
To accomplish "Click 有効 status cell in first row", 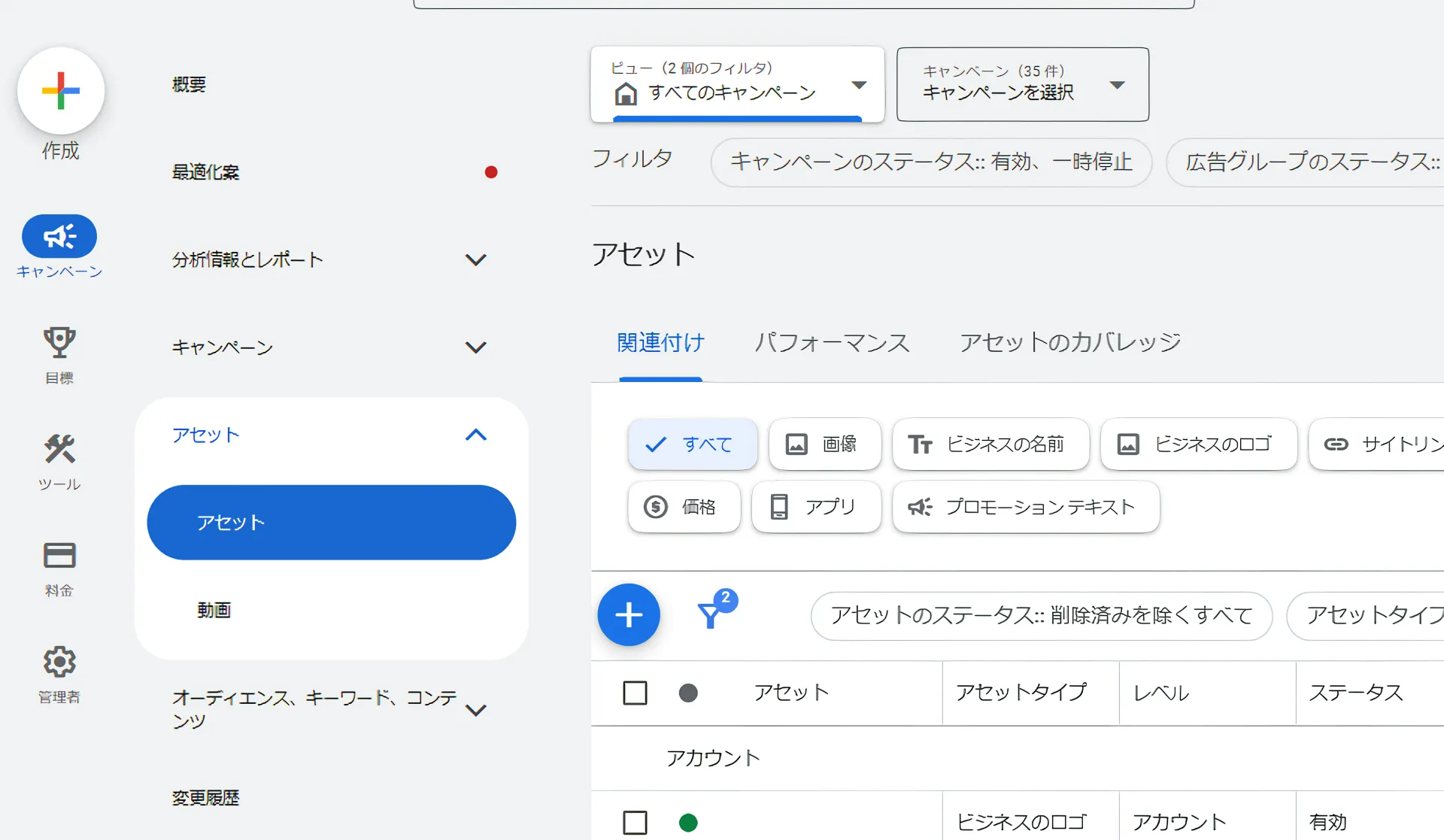I will click(x=1327, y=823).
